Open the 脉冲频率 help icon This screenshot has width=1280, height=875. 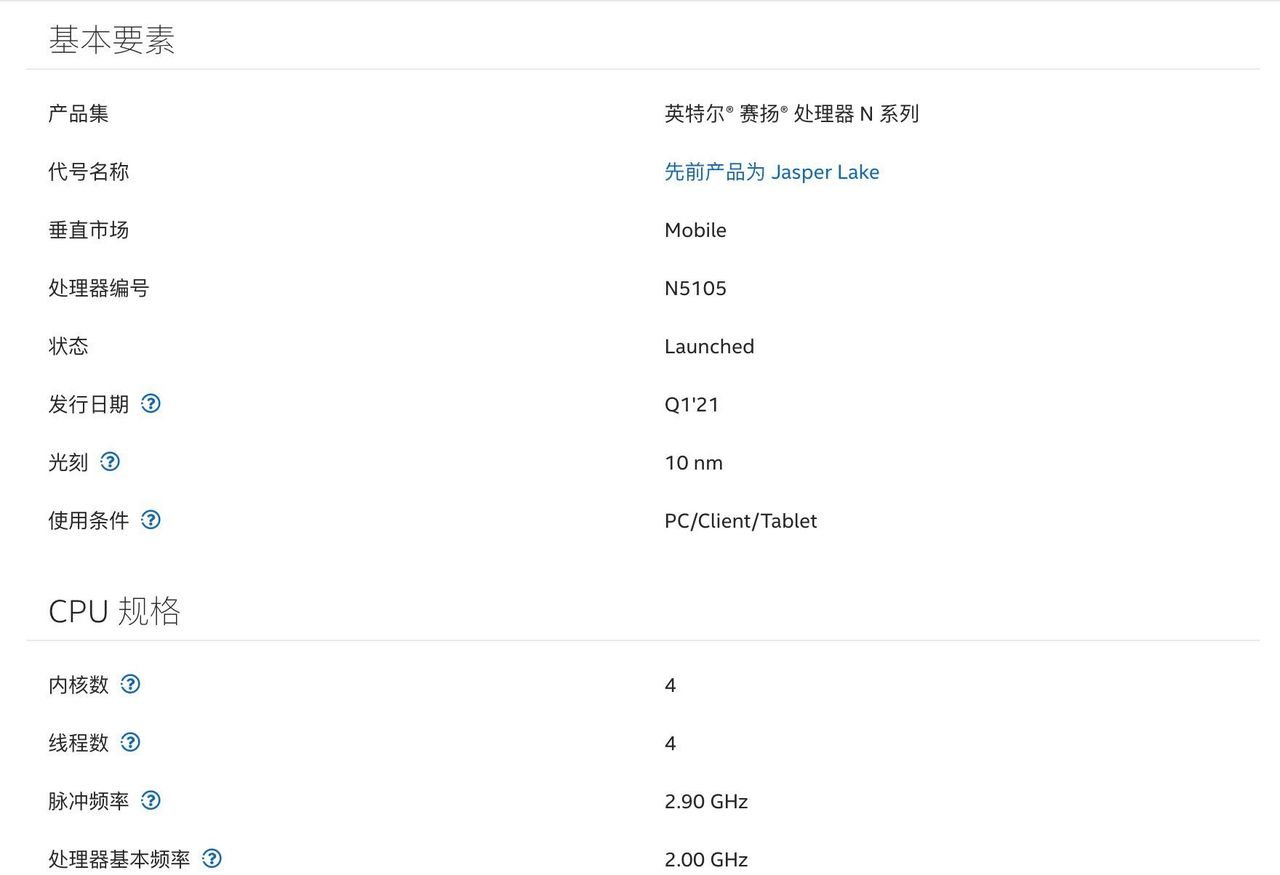(x=151, y=800)
